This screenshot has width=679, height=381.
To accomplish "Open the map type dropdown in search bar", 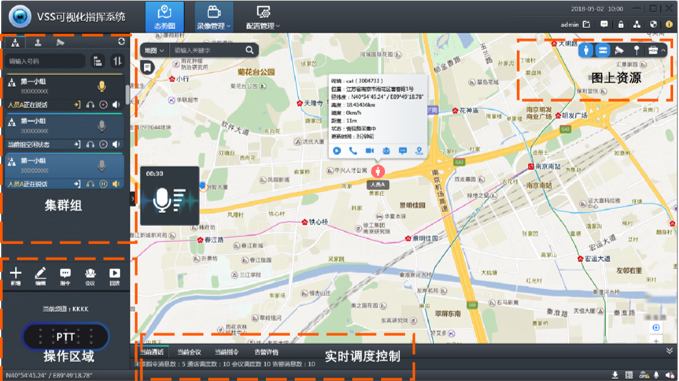I will coord(155,50).
